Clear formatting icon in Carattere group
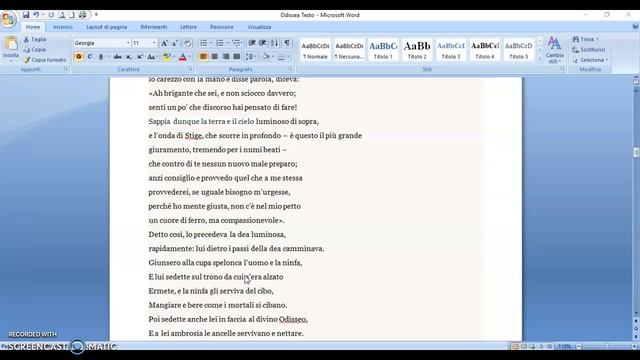 187,43
